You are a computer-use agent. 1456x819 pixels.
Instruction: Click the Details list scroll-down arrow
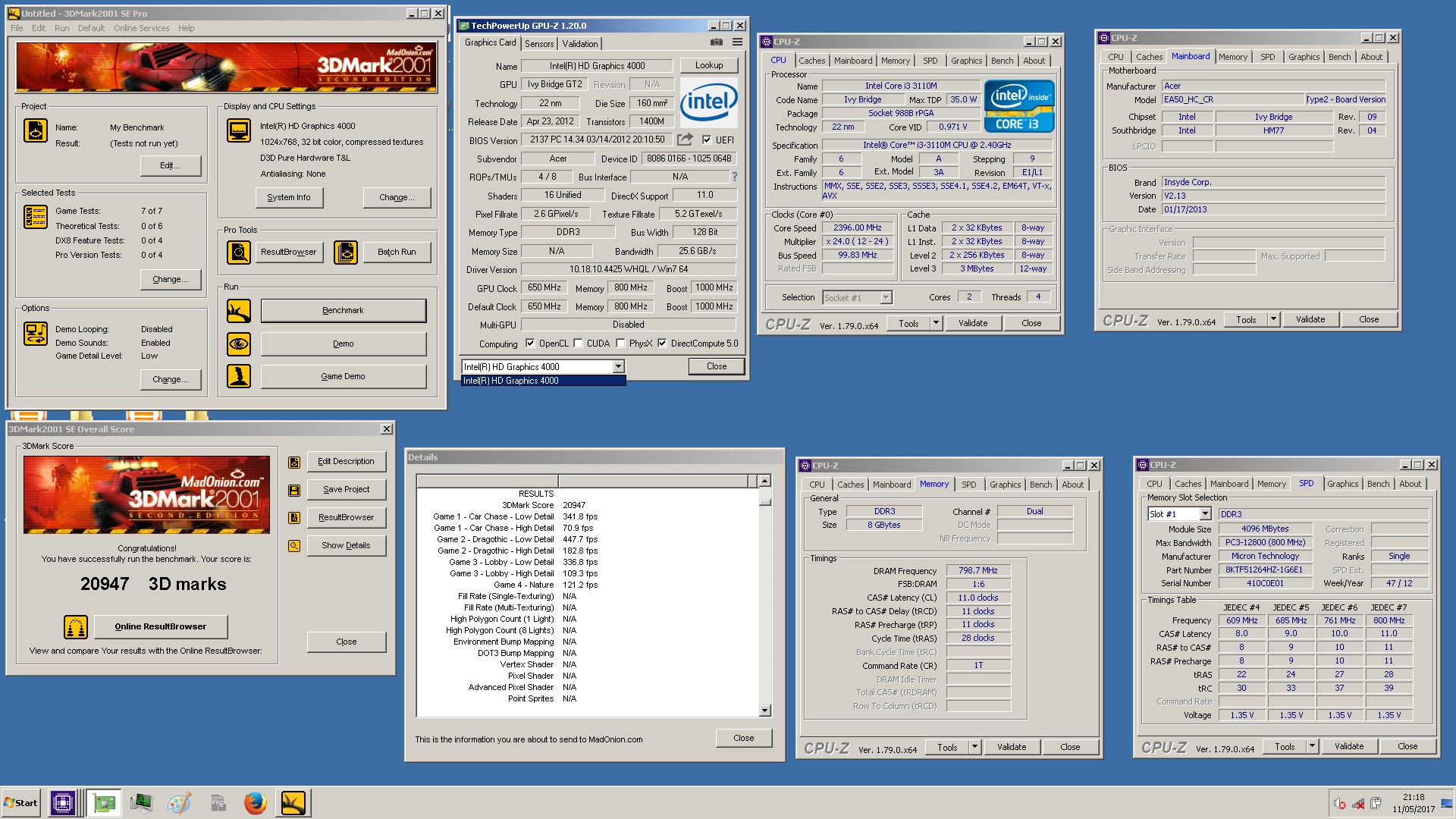pyautogui.click(x=764, y=711)
